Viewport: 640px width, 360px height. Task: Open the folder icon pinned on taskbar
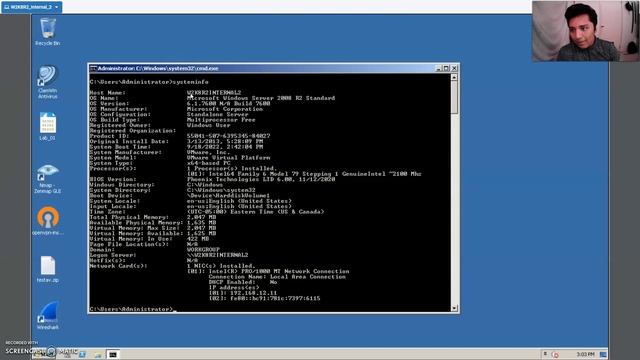(x=97, y=355)
